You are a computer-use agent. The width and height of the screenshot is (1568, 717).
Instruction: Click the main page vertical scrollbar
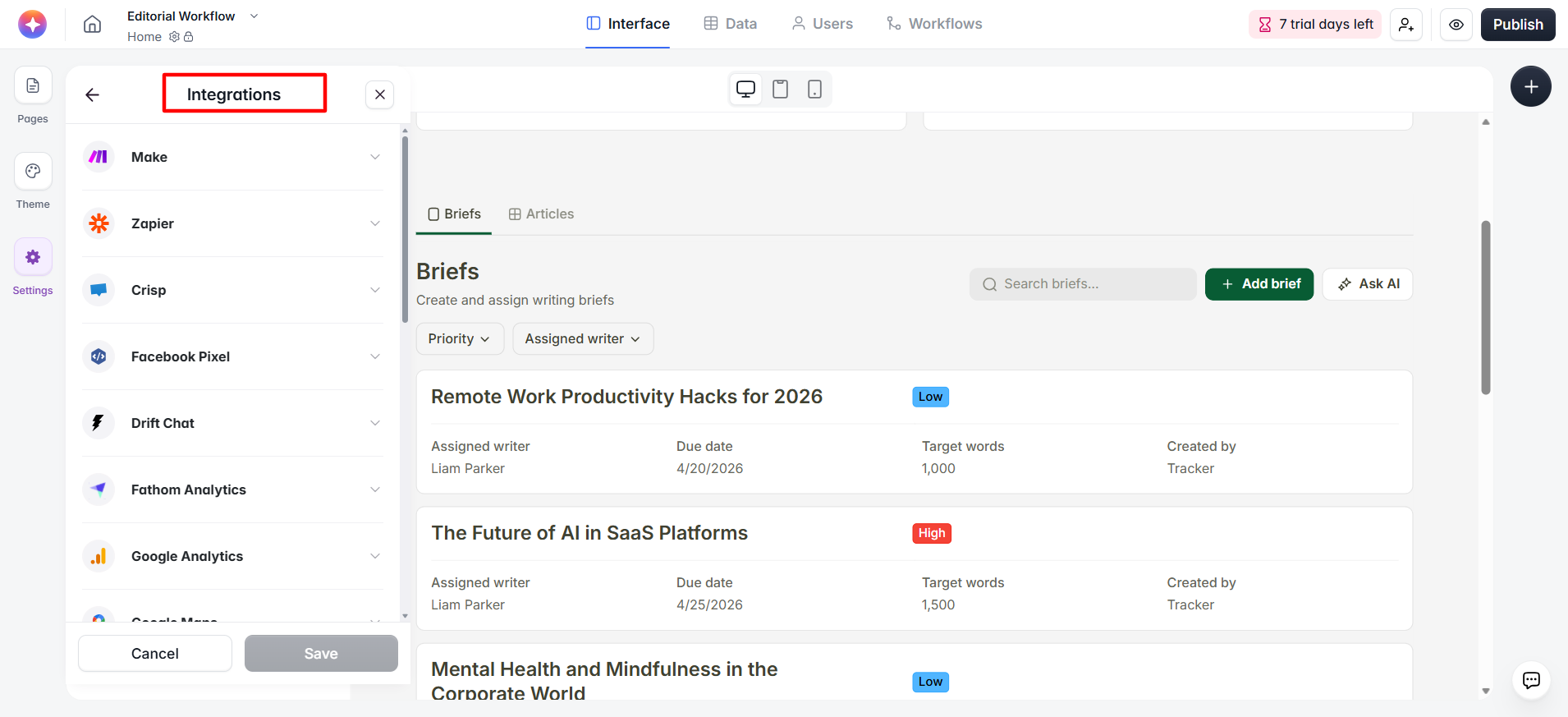coord(1486,307)
